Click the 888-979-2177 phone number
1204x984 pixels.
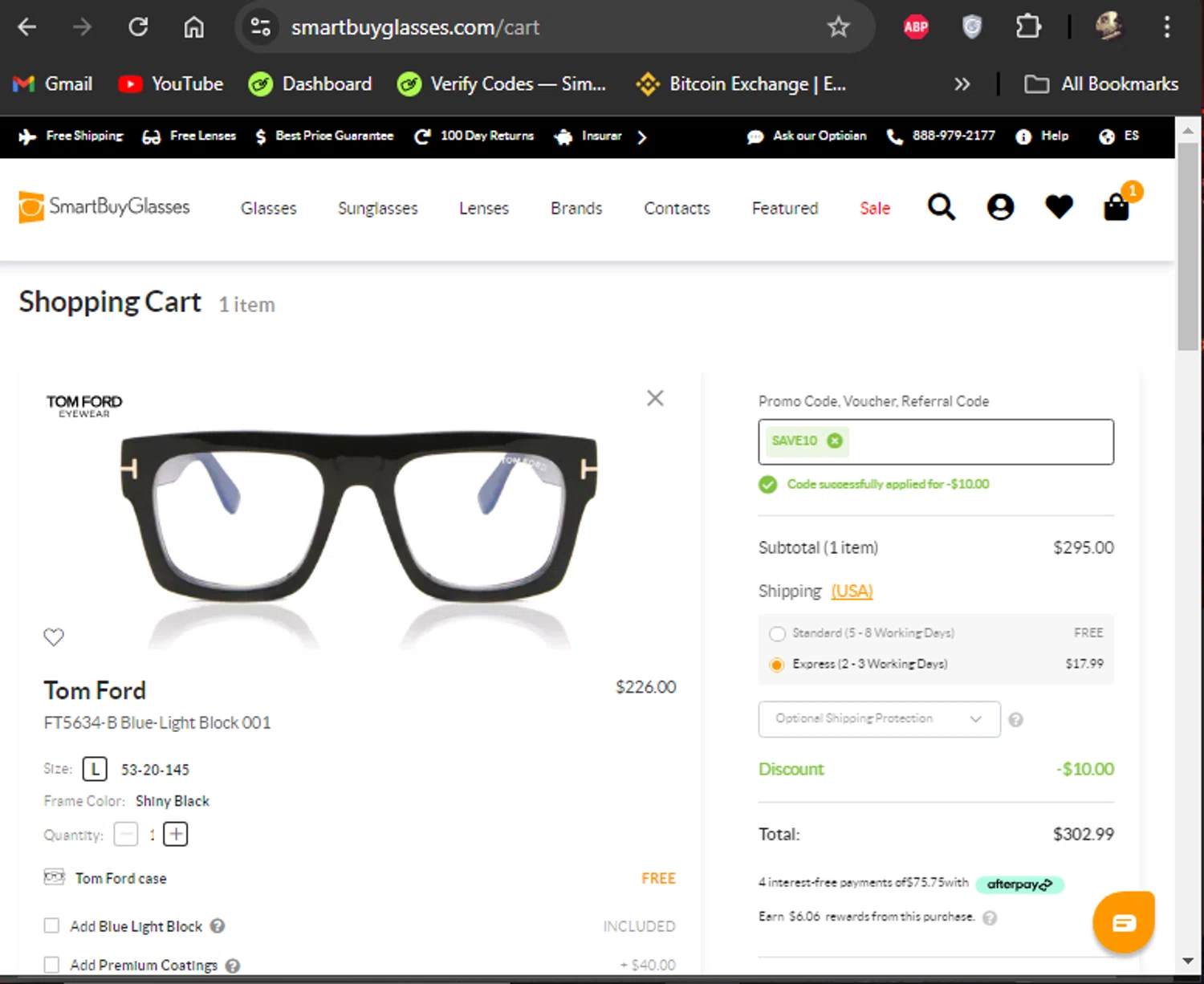tap(941, 136)
